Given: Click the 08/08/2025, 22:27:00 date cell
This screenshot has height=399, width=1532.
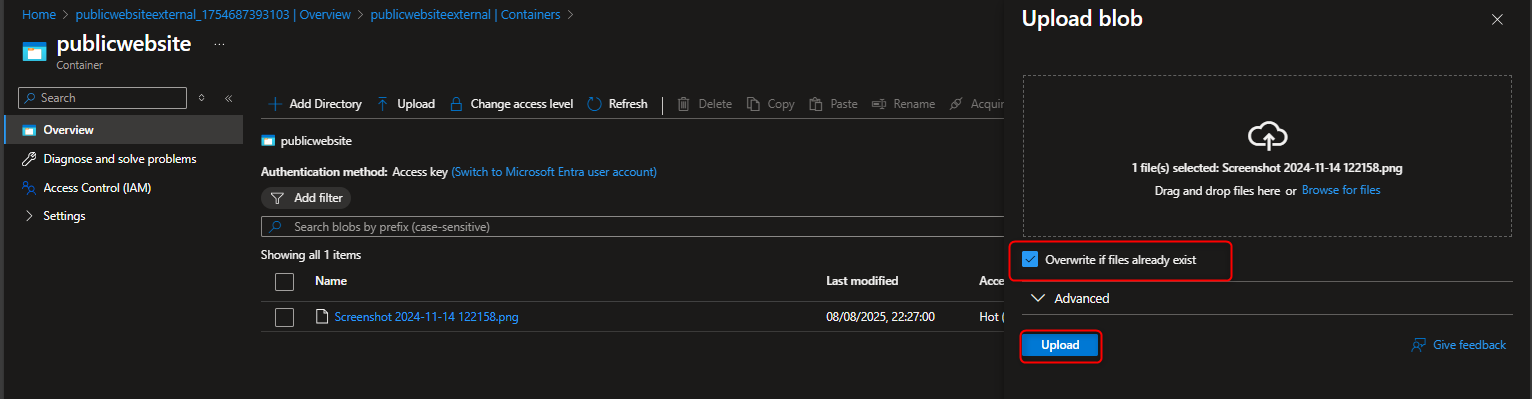Looking at the screenshot, I should 880,317.
